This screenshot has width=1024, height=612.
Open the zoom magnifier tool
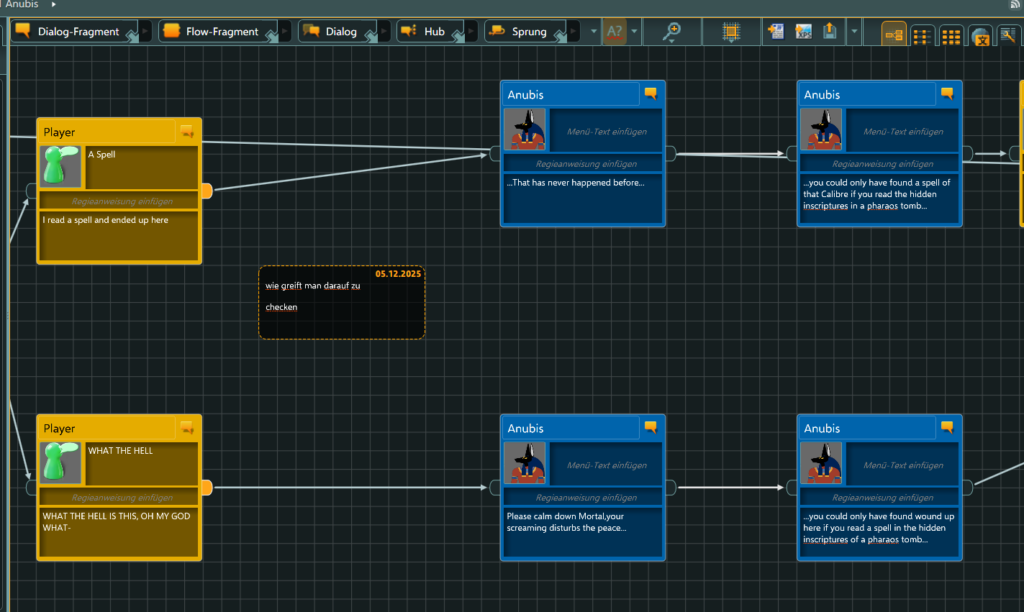point(672,32)
